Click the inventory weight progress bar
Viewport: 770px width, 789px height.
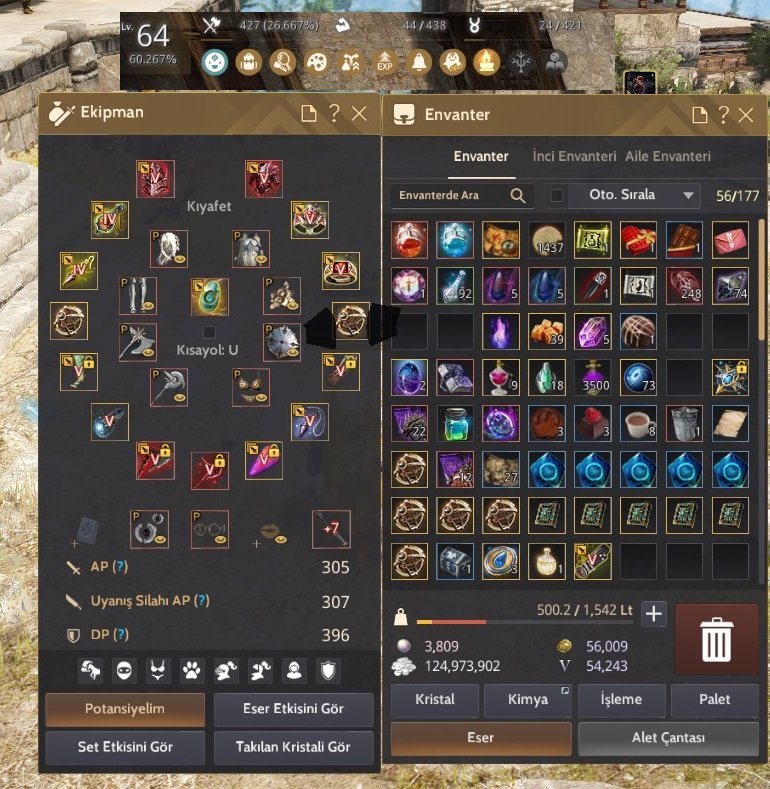click(x=524, y=622)
